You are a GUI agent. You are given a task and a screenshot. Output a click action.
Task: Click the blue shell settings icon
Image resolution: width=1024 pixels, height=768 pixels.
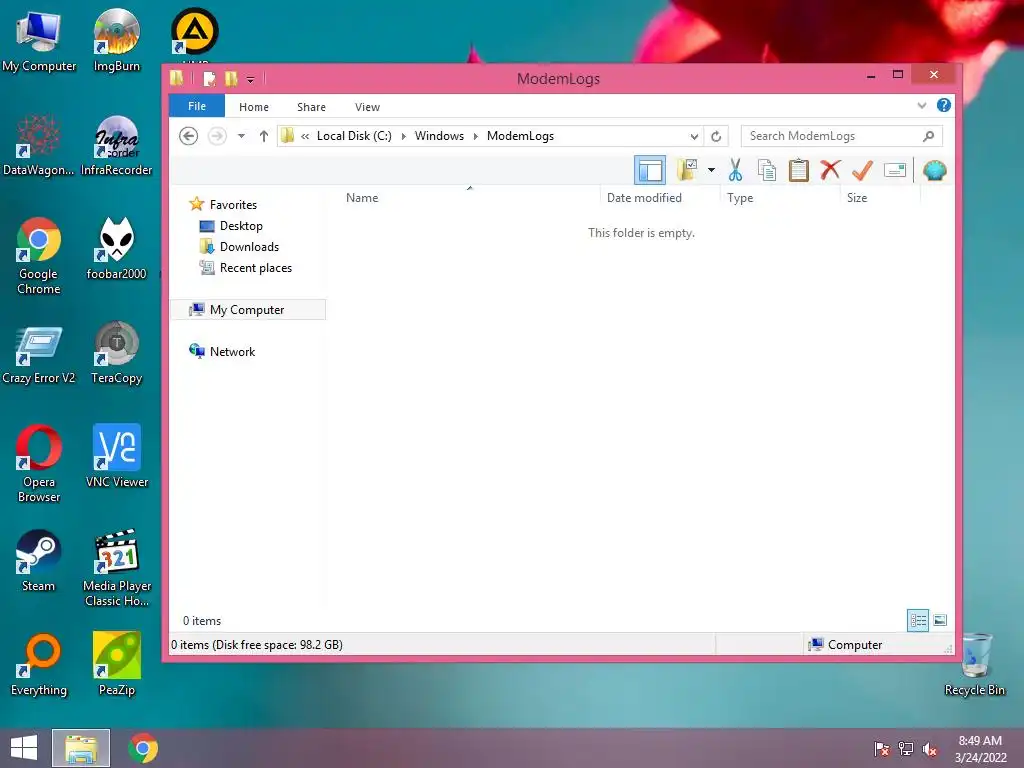[935, 170]
